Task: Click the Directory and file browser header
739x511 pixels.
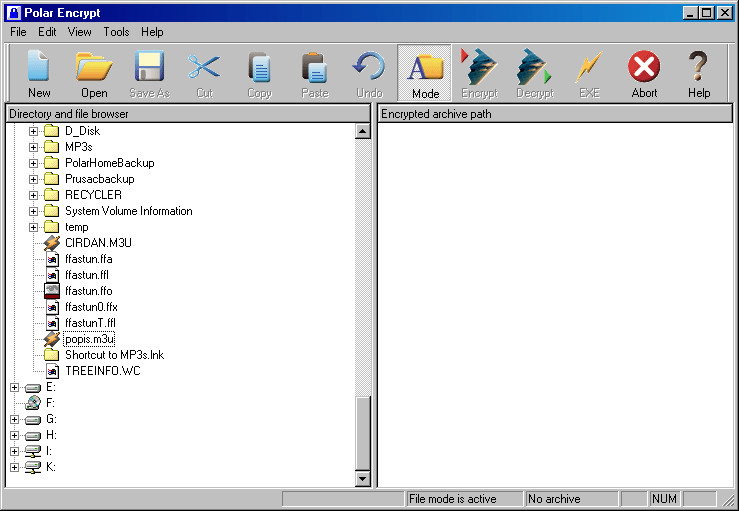Action: click(x=188, y=114)
